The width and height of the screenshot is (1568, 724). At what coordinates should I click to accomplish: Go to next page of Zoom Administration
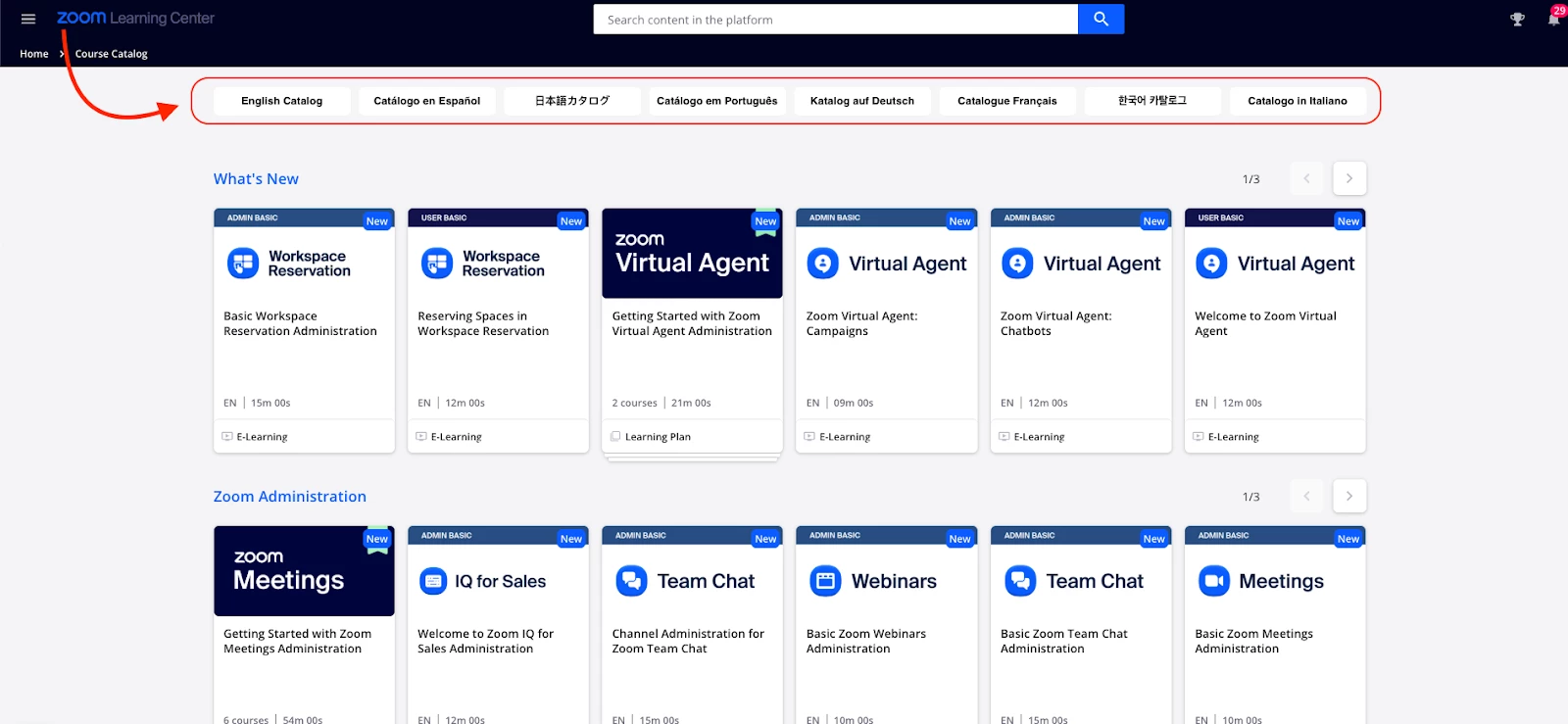(x=1349, y=496)
